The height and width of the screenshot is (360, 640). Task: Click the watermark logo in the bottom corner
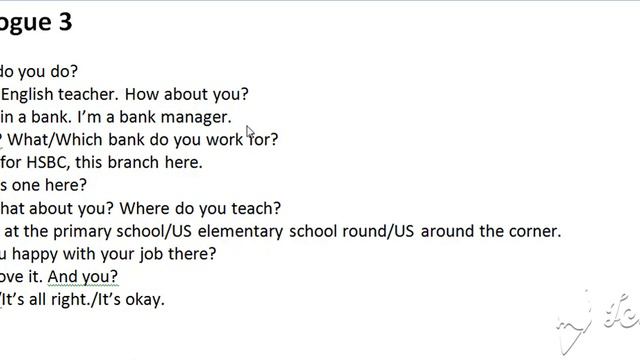point(598,322)
